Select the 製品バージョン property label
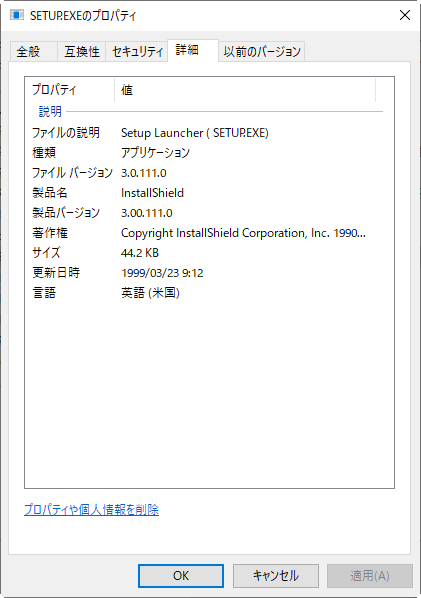Viewport: 421px width, 598px height. click(x=66, y=213)
